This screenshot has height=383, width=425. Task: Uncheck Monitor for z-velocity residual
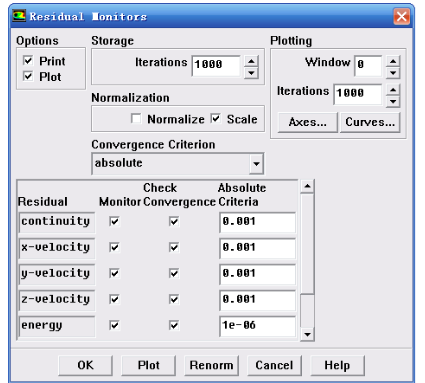click(114, 299)
